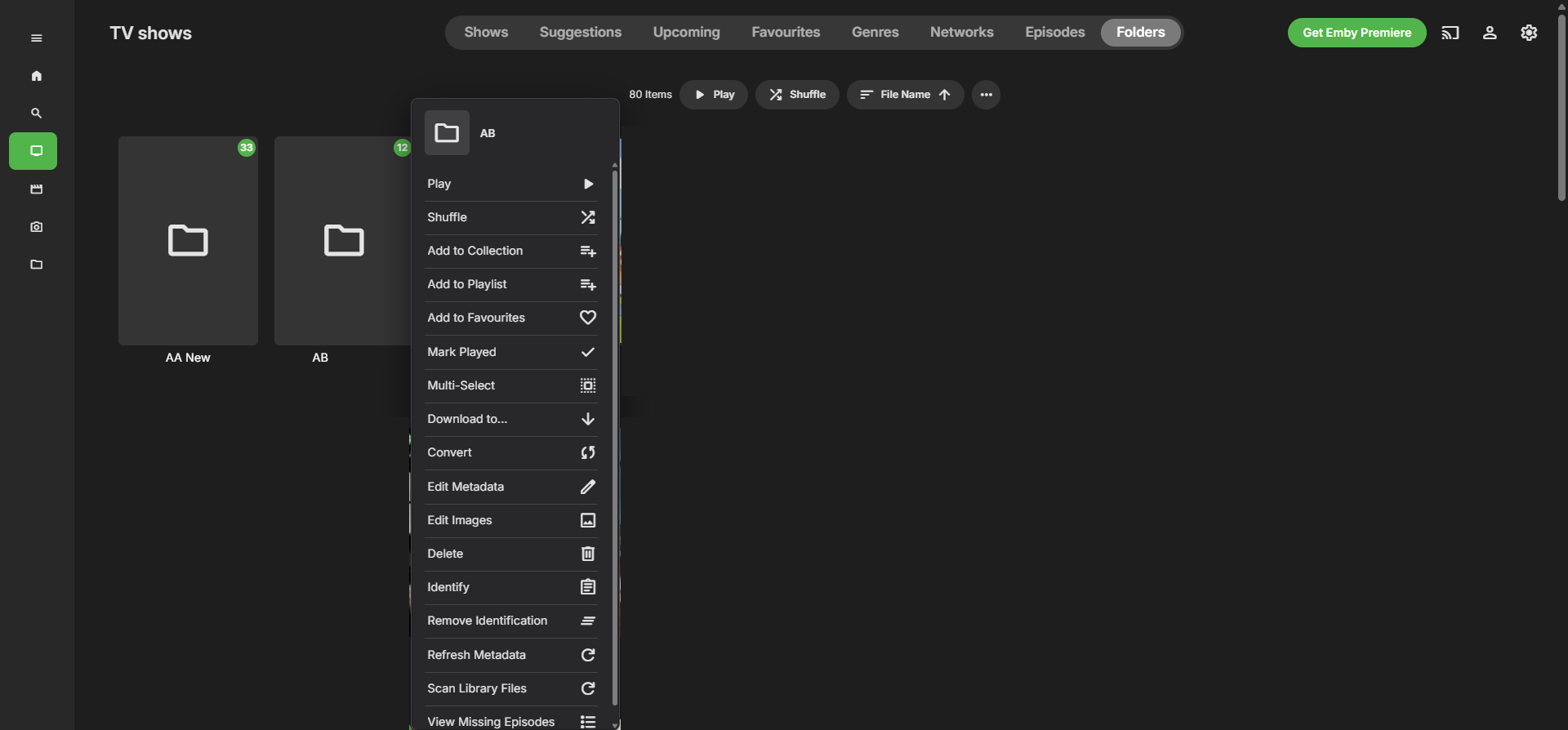The width and height of the screenshot is (1568, 730).
Task: Click the context menu scrollbar
Action: click(615, 433)
